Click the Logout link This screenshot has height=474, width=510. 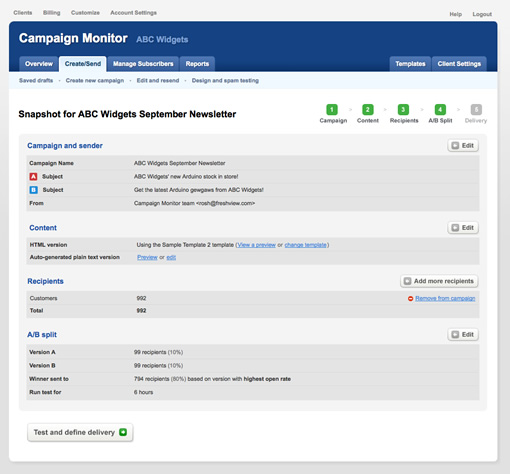[x=482, y=14]
